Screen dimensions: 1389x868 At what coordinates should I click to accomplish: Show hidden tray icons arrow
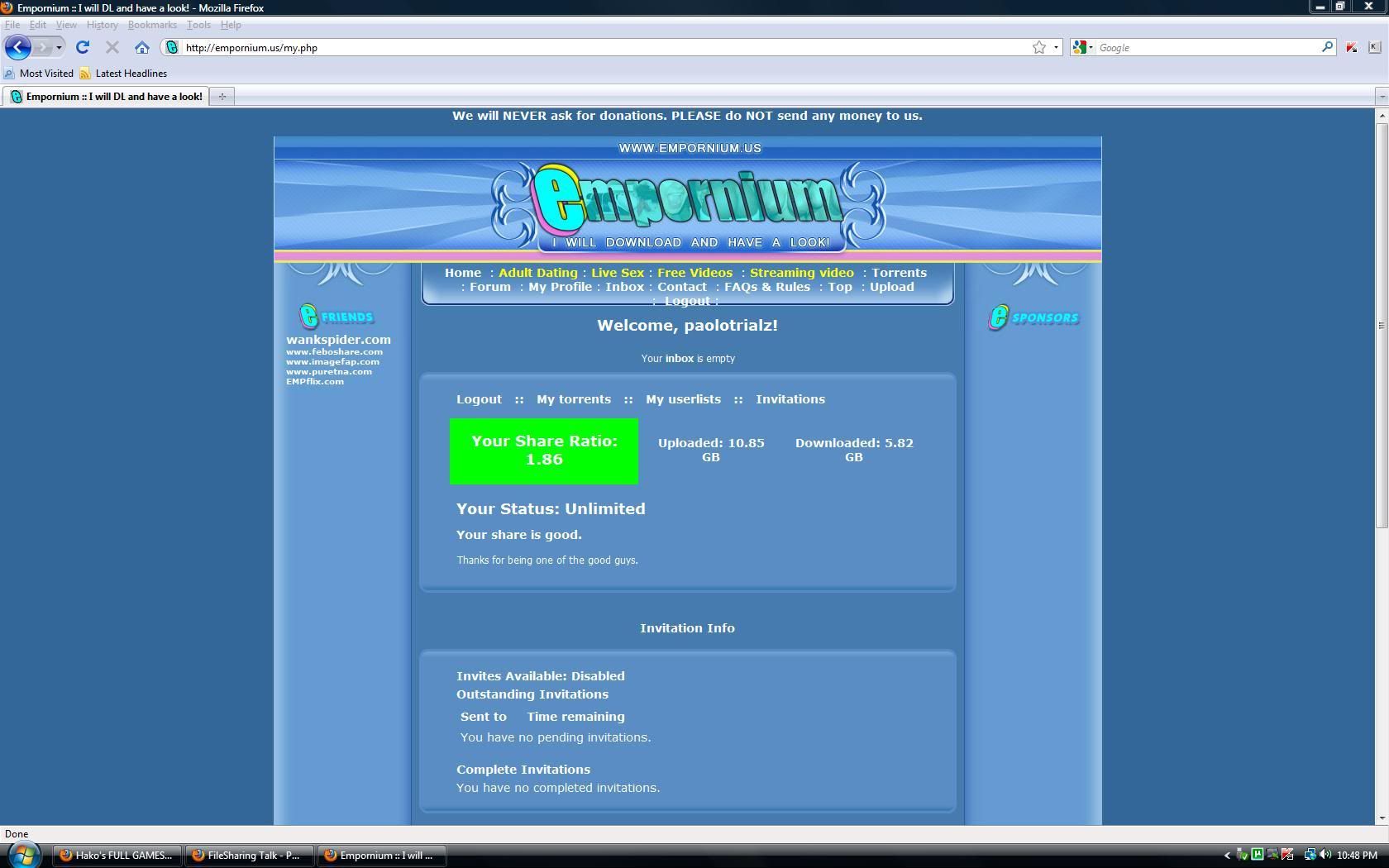point(1227,856)
